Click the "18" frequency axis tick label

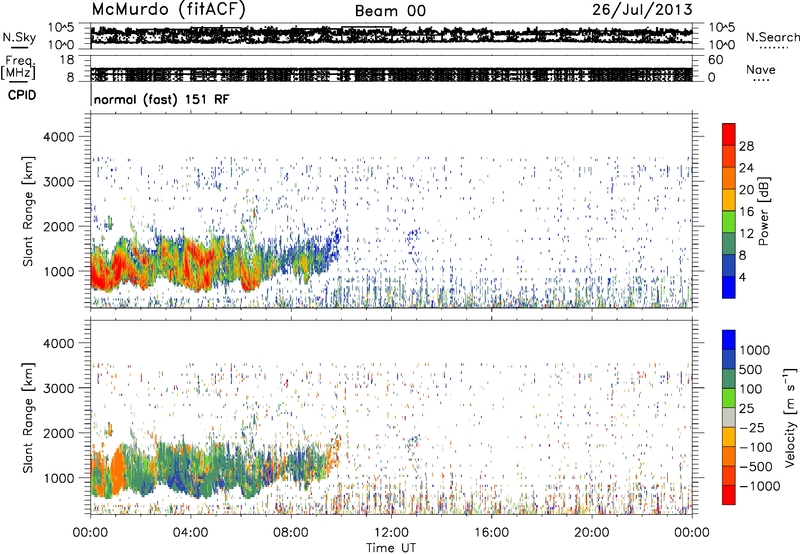tap(67, 60)
